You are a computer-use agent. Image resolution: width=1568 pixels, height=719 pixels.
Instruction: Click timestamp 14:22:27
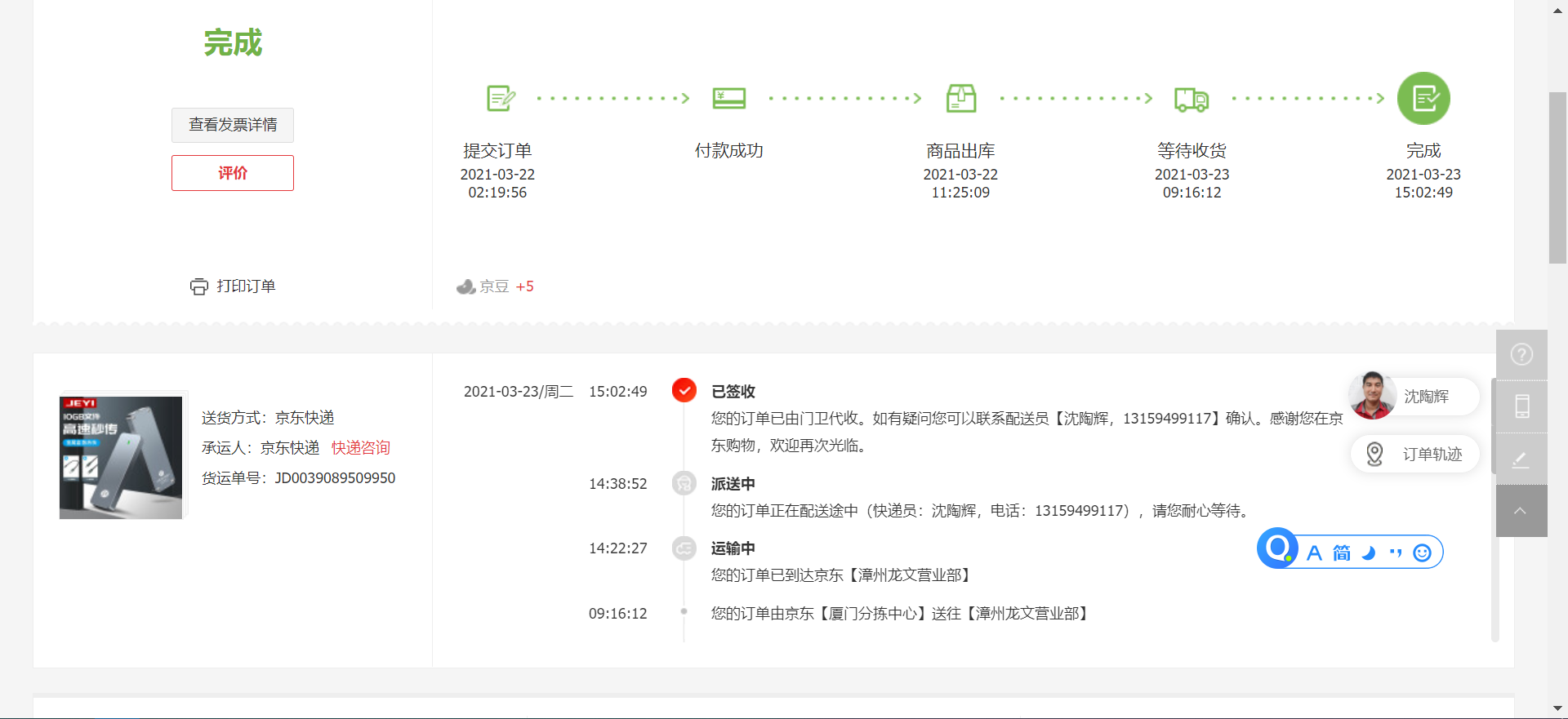tap(618, 548)
